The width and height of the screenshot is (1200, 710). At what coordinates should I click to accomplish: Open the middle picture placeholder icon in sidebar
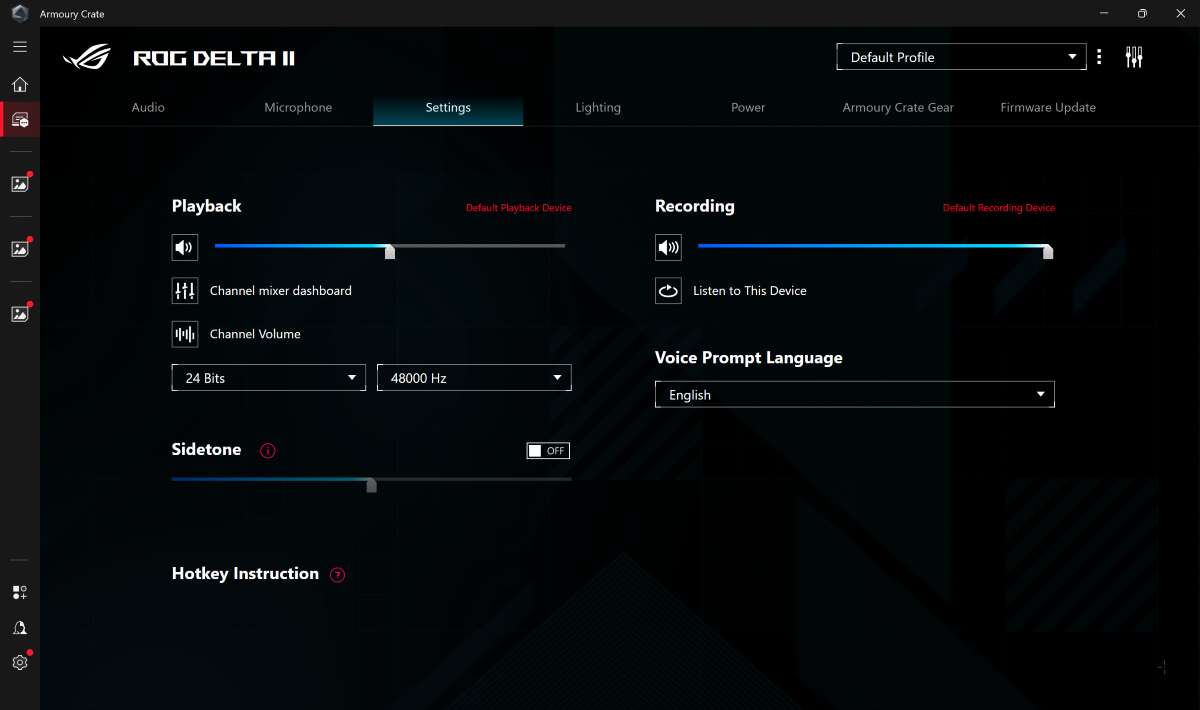[20, 249]
